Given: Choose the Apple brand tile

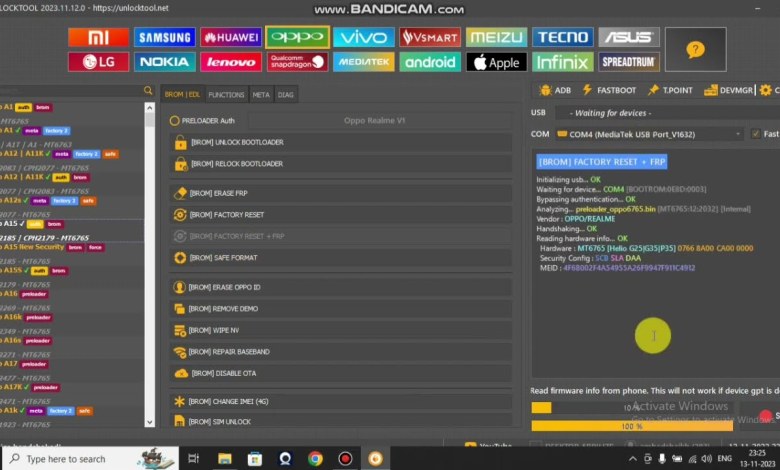Looking at the screenshot, I should [x=496, y=62].
